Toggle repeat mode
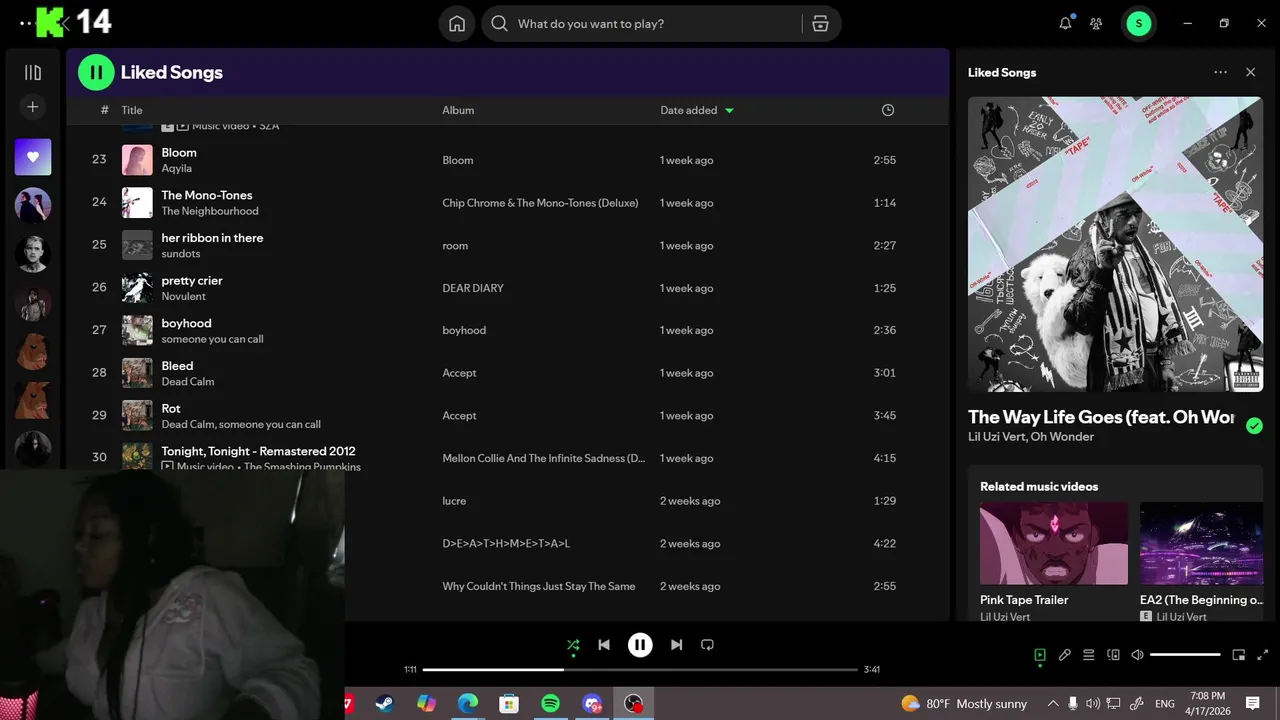Image resolution: width=1280 pixels, height=720 pixels. (707, 645)
